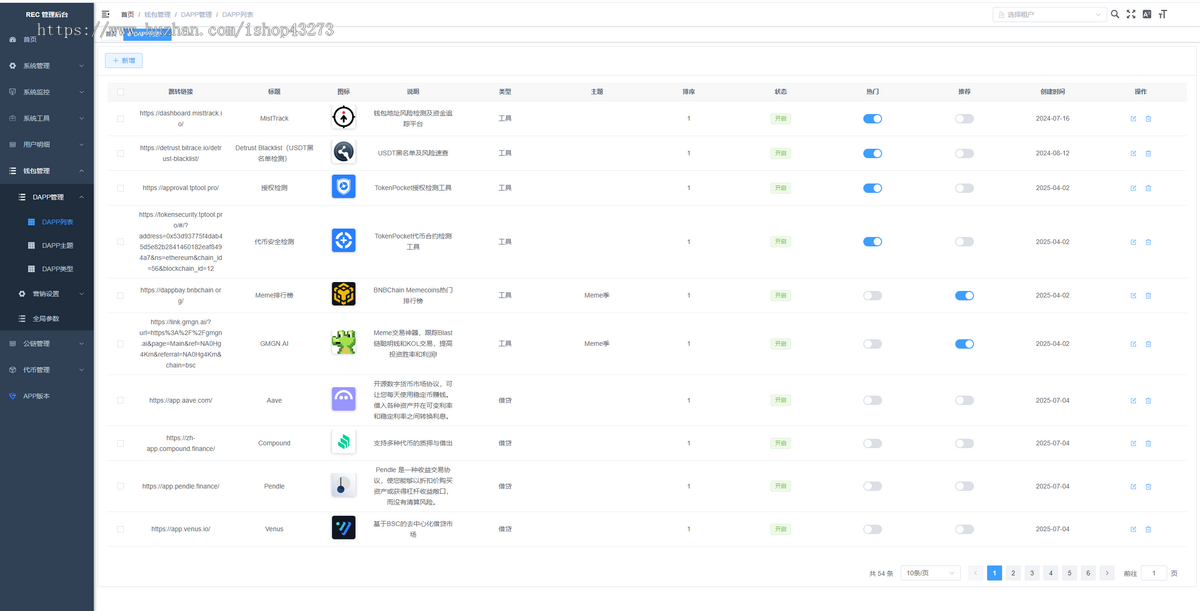
Task: Click the 开启 status tag in Compound row
Action: [x=780, y=443]
